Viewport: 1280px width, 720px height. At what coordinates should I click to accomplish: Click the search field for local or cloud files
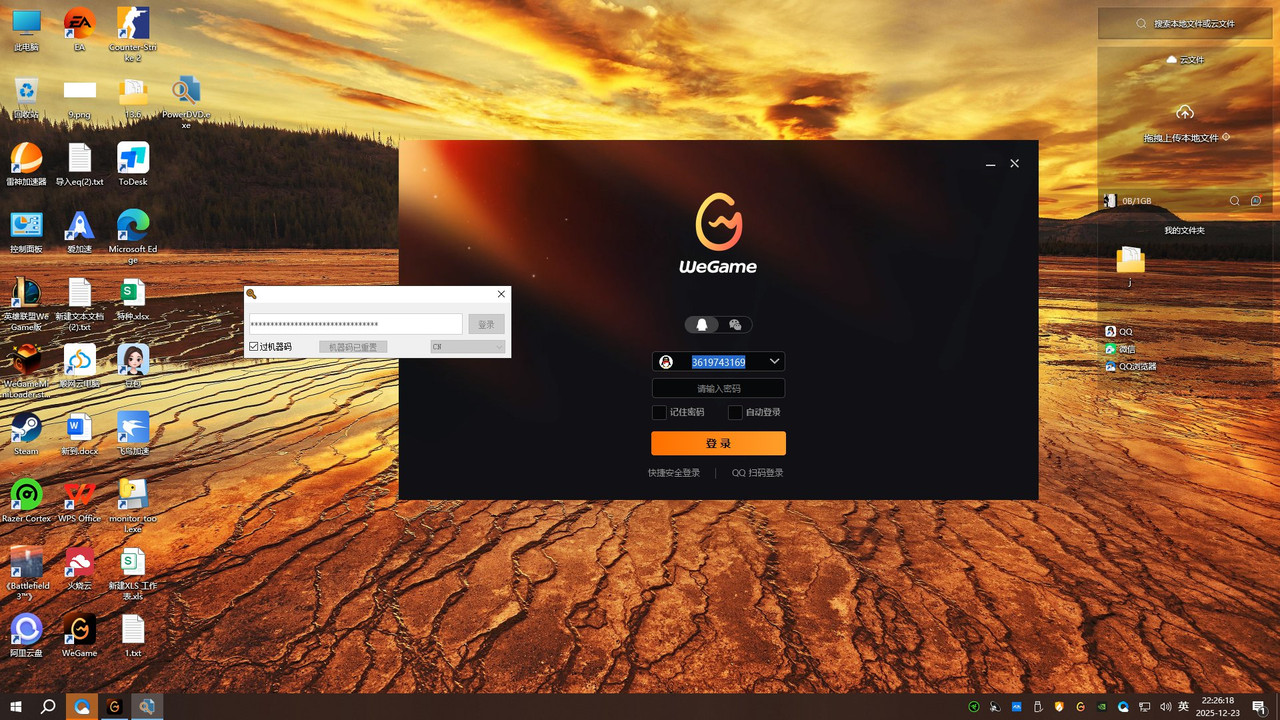1185,23
